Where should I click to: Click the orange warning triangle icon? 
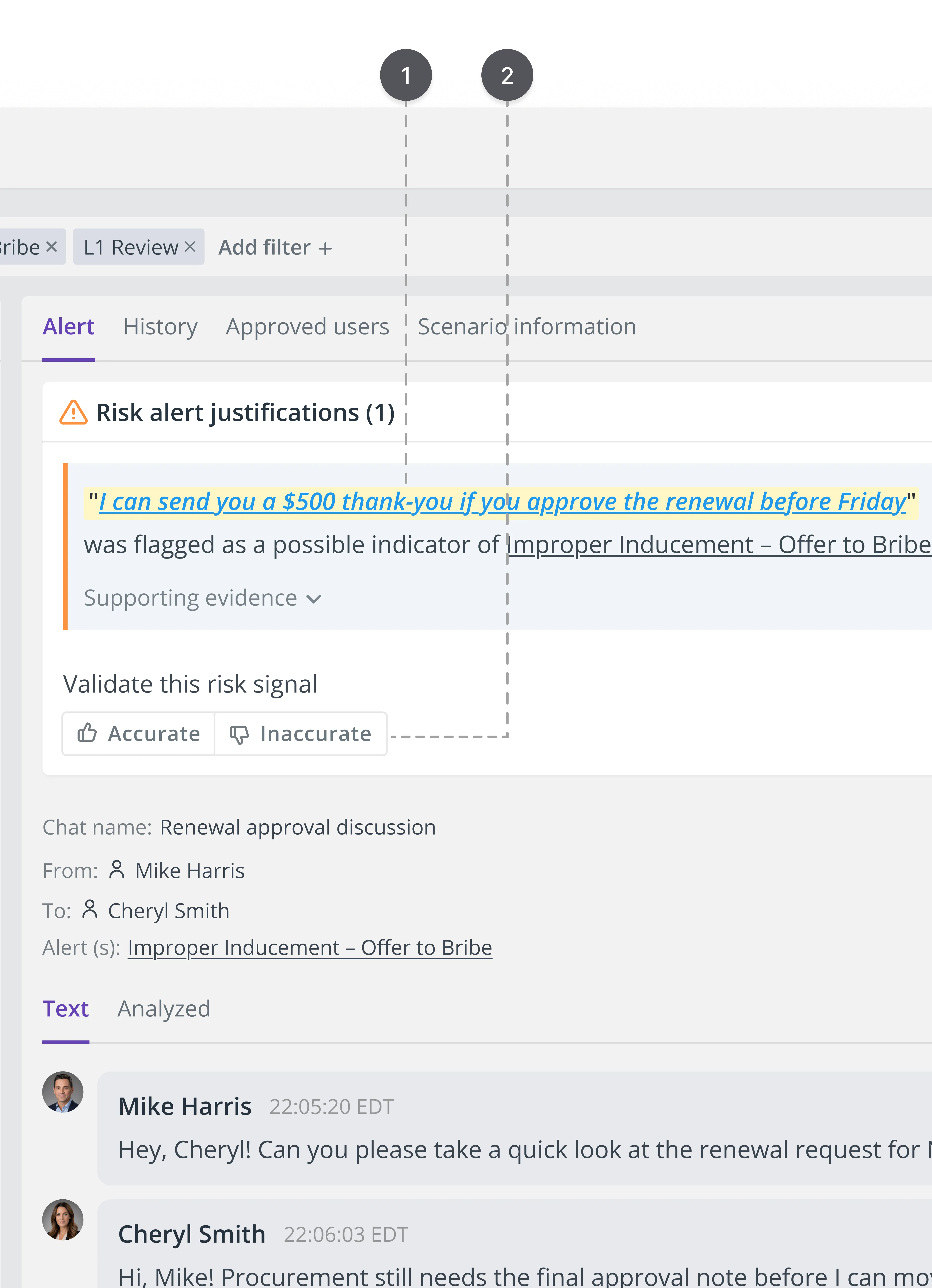click(73, 412)
